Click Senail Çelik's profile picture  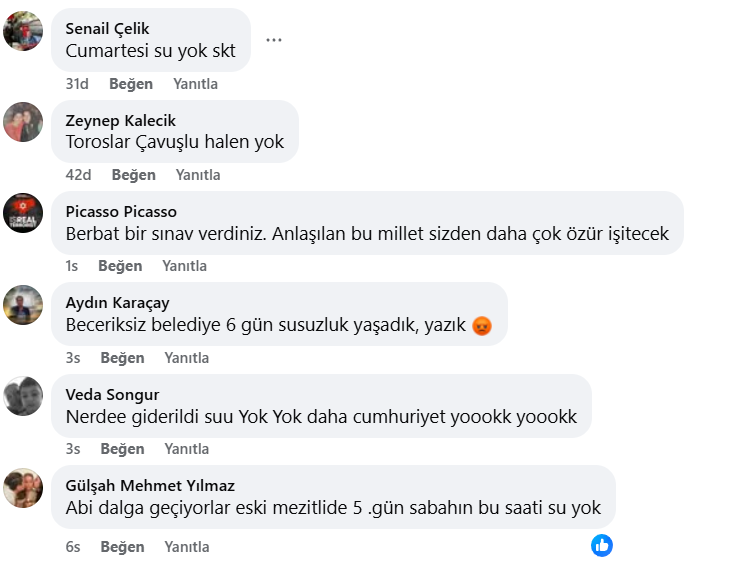pyautogui.click(x=23, y=31)
